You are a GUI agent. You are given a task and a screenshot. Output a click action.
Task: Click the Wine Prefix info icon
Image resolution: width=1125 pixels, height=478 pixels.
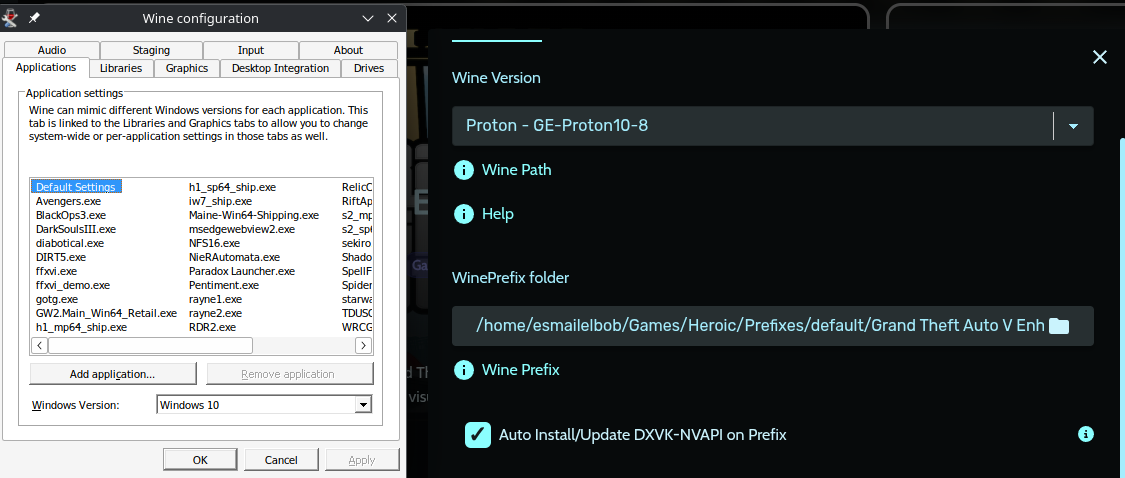coord(464,370)
